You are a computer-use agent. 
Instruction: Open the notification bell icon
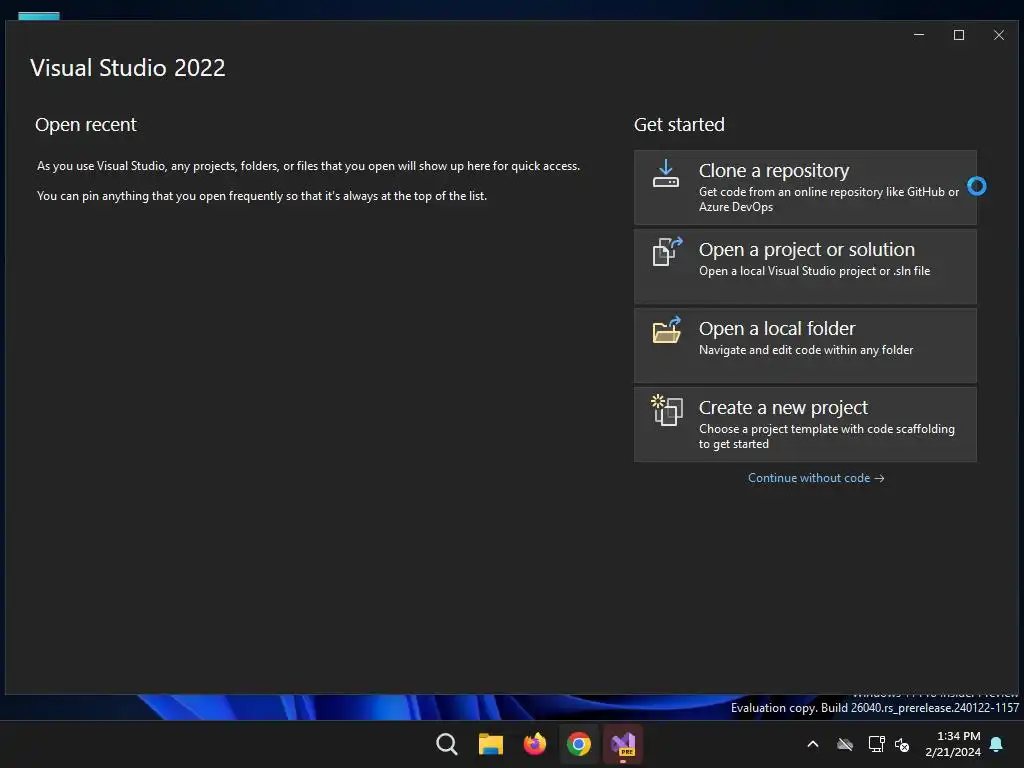(997, 744)
